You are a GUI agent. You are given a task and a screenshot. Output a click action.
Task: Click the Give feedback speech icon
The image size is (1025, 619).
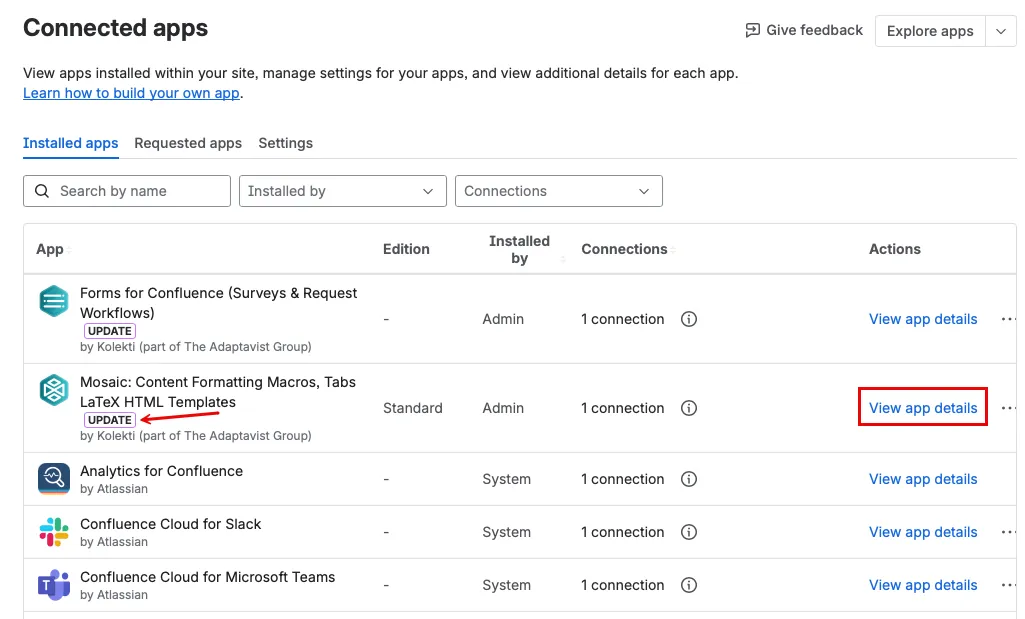[752, 30]
